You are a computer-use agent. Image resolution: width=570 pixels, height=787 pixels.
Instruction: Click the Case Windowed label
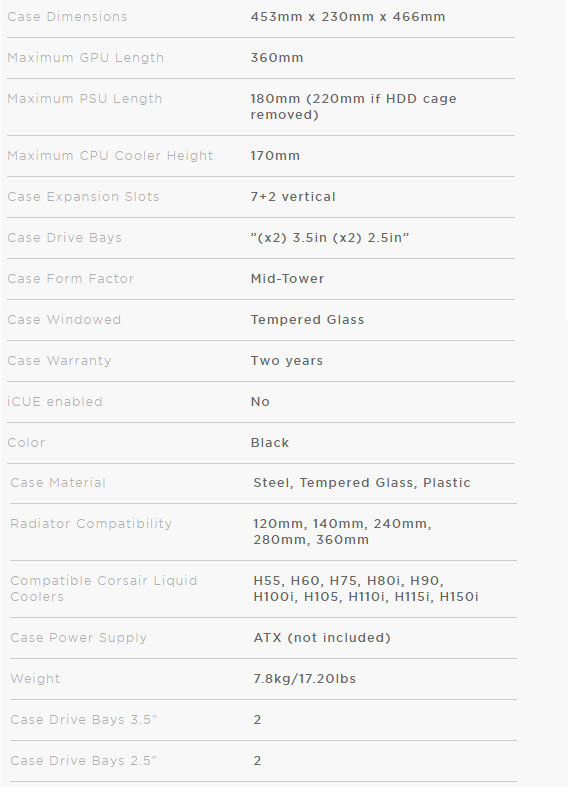pos(64,320)
